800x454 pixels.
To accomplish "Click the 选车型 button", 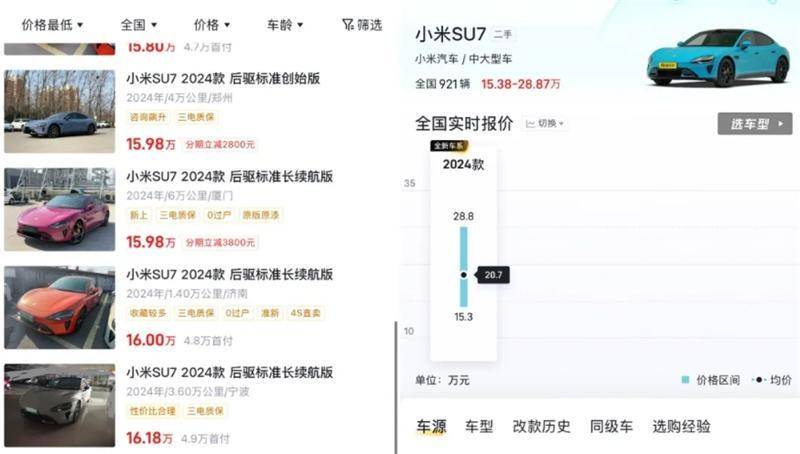I will pos(754,124).
